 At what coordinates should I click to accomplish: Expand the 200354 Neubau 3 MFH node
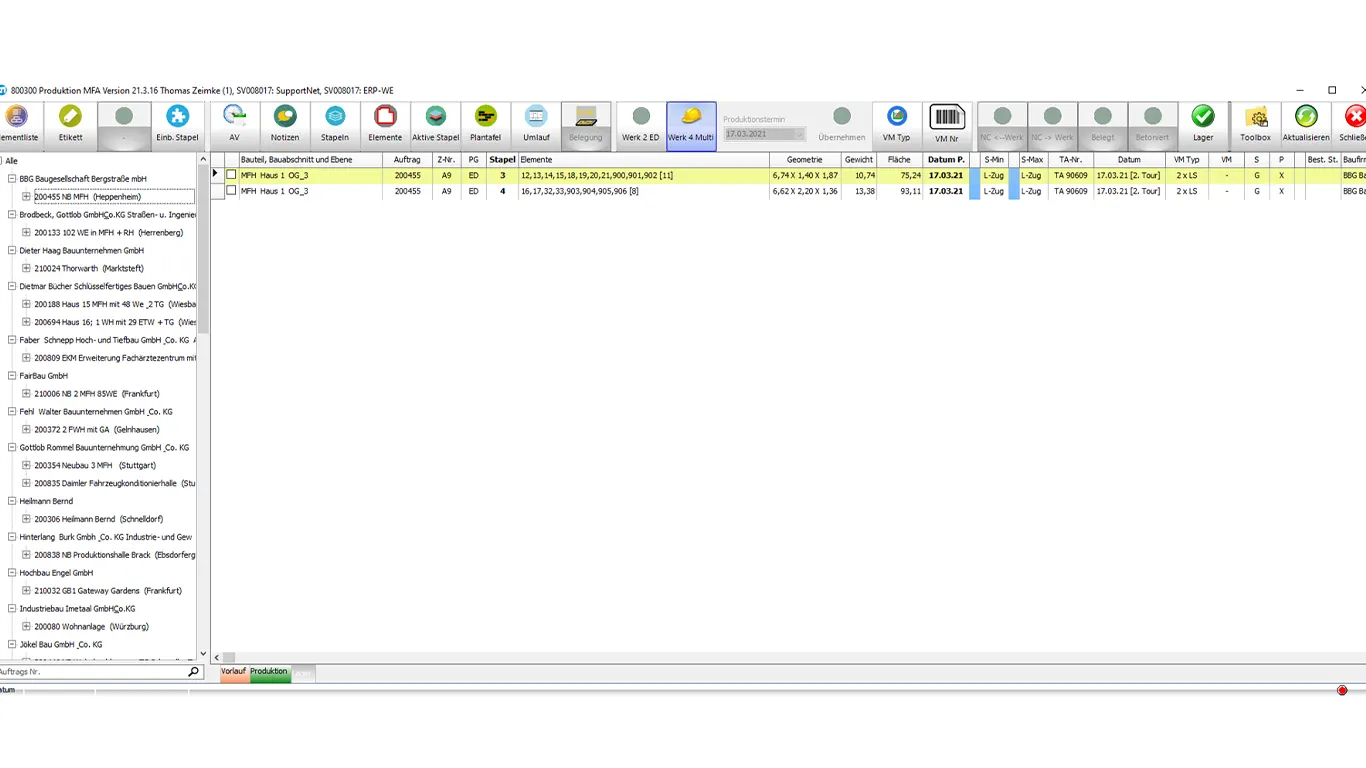click(26, 466)
